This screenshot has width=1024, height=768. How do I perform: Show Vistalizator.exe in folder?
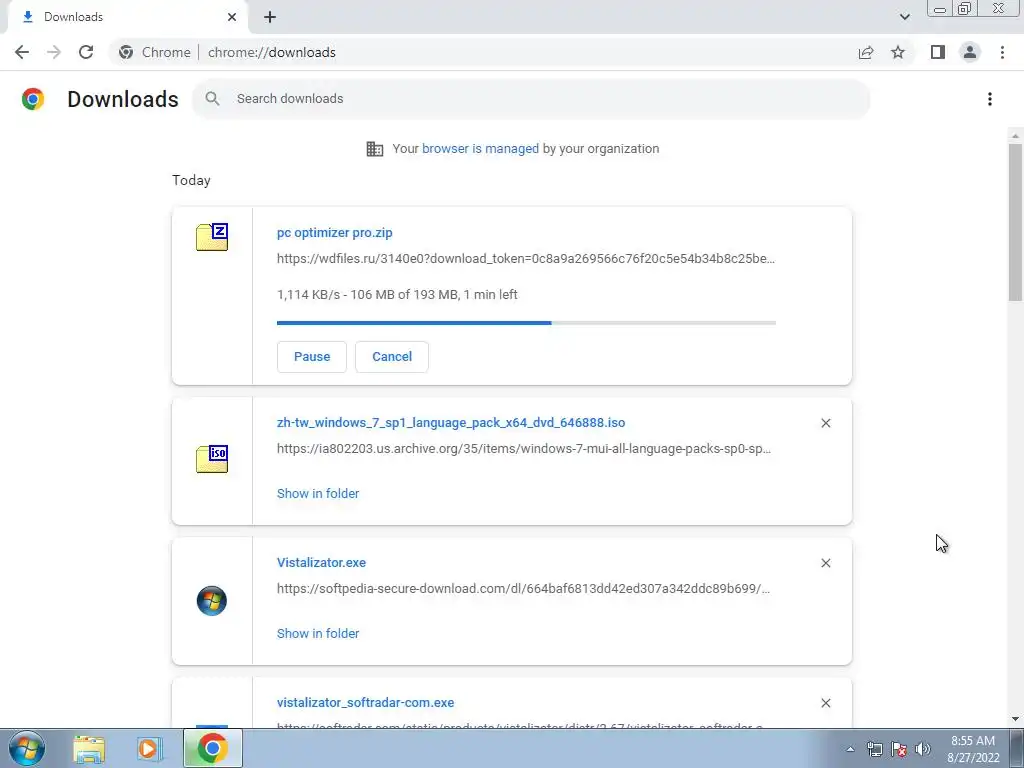coord(318,633)
